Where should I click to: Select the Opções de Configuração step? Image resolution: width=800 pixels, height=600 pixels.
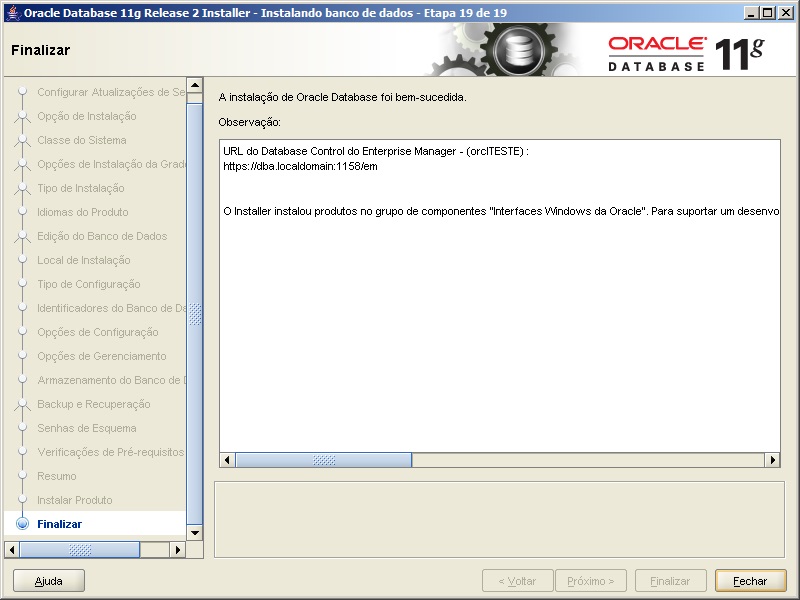click(97, 332)
